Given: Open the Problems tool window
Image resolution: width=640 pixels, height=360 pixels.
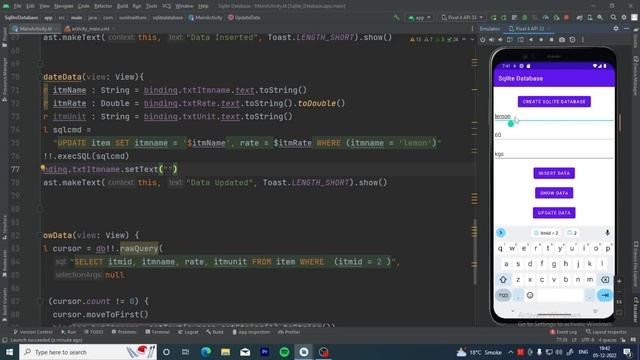Looking at the screenshot, I should (x=124, y=332).
